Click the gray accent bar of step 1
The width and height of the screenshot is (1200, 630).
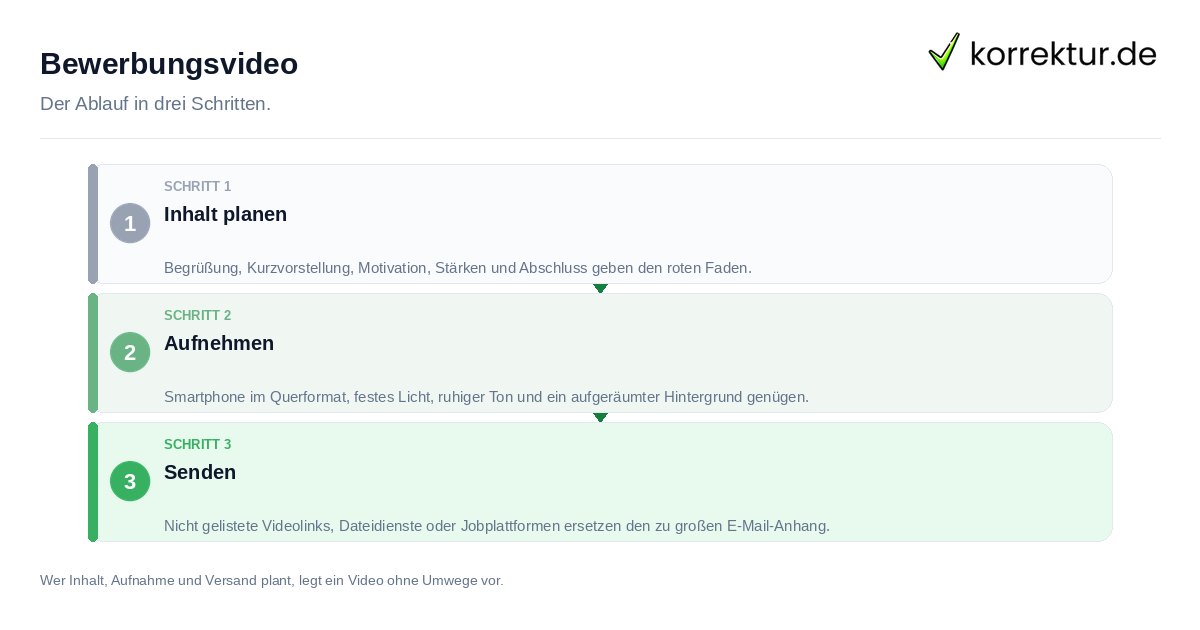tap(93, 224)
